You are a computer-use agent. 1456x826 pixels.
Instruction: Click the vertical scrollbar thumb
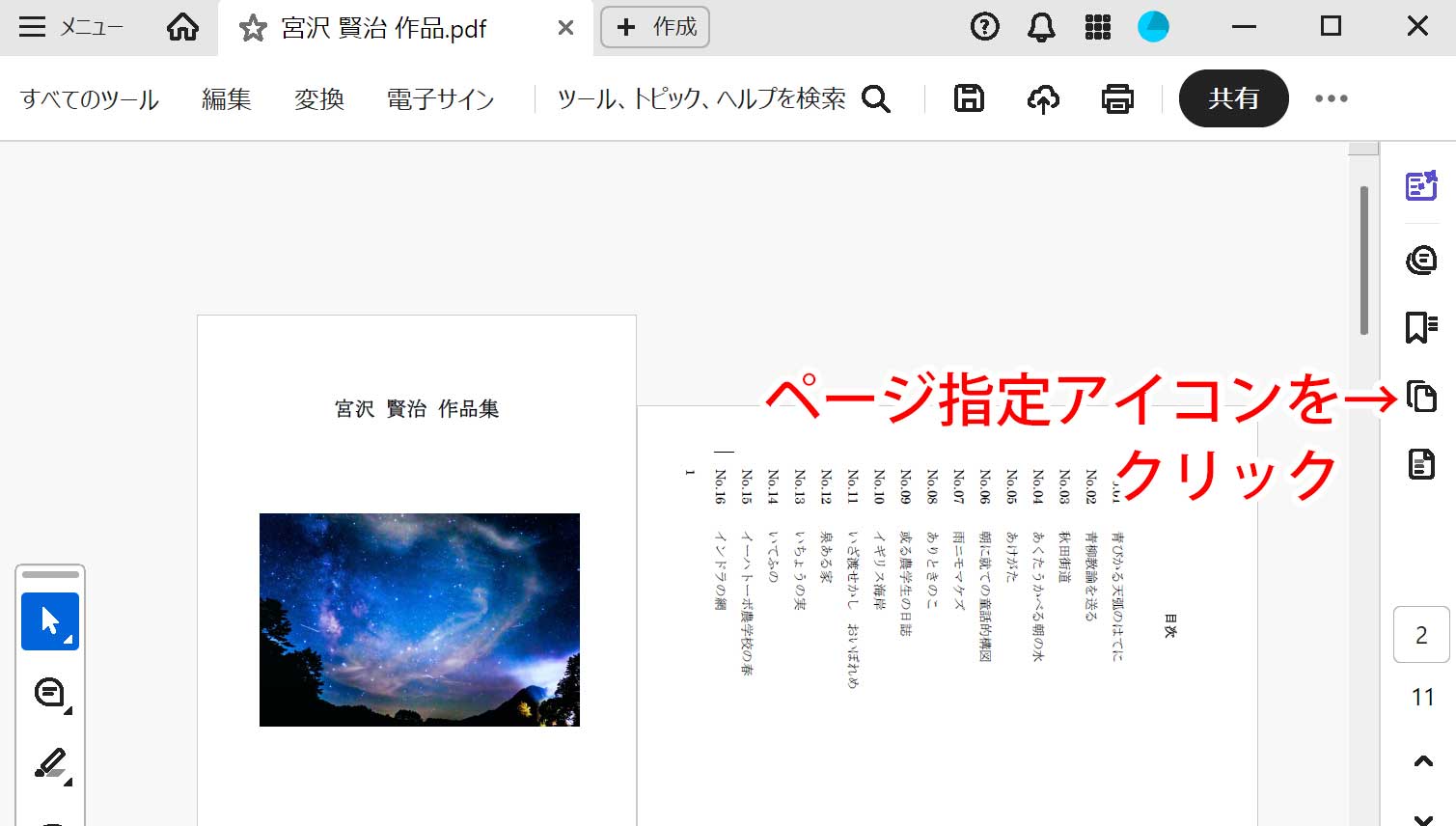tap(1364, 261)
